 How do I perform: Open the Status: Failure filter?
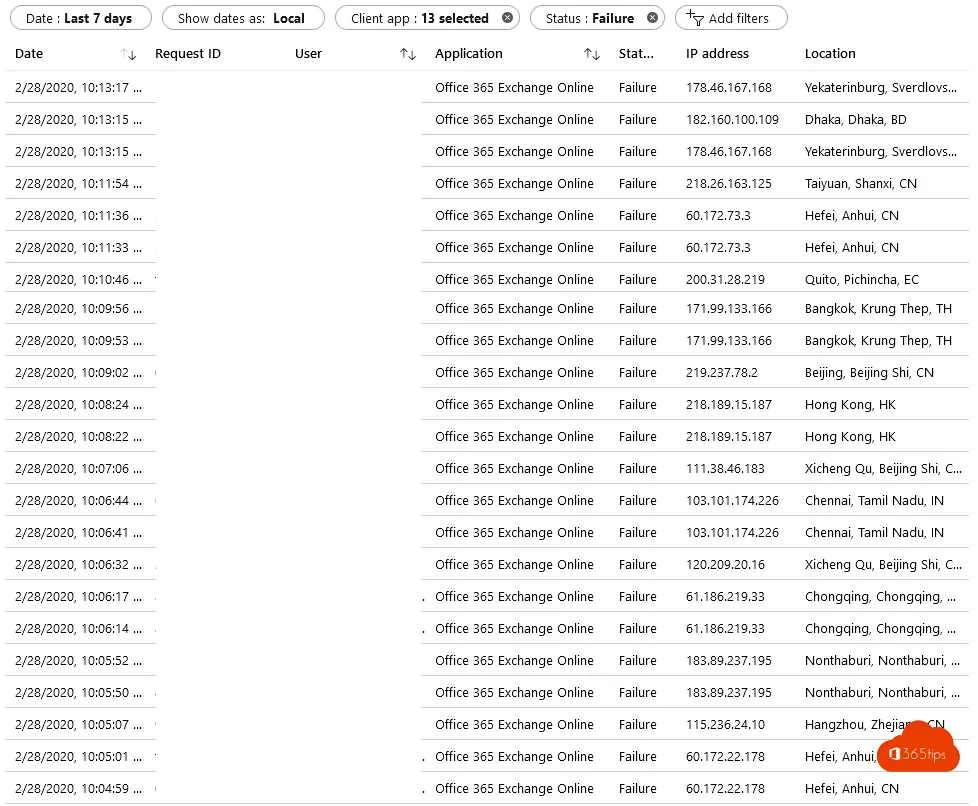[597, 18]
